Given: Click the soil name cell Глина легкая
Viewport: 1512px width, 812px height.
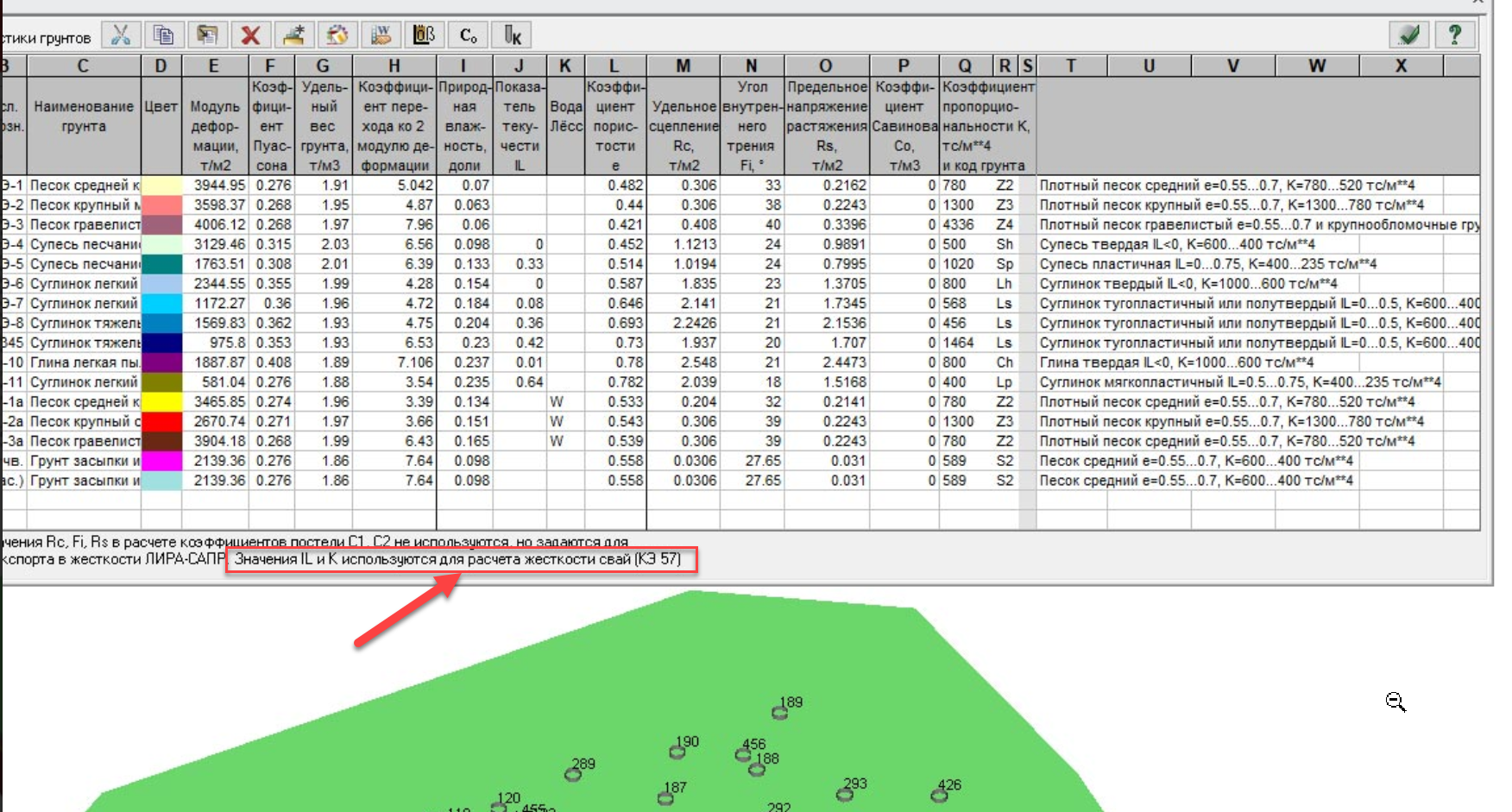Looking at the screenshot, I should pyautogui.click(x=84, y=362).
